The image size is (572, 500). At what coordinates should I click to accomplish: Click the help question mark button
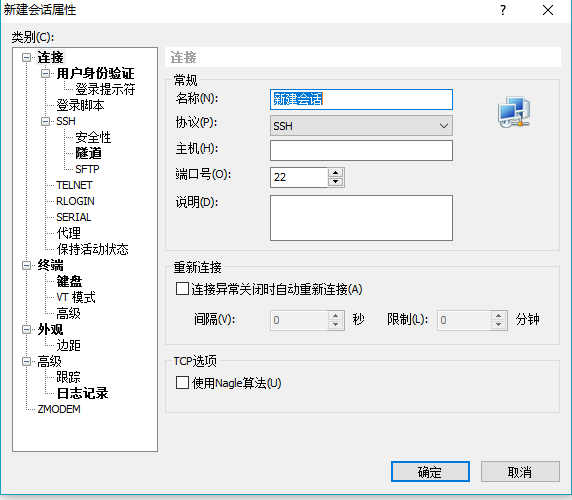click(x=503, y=10)
